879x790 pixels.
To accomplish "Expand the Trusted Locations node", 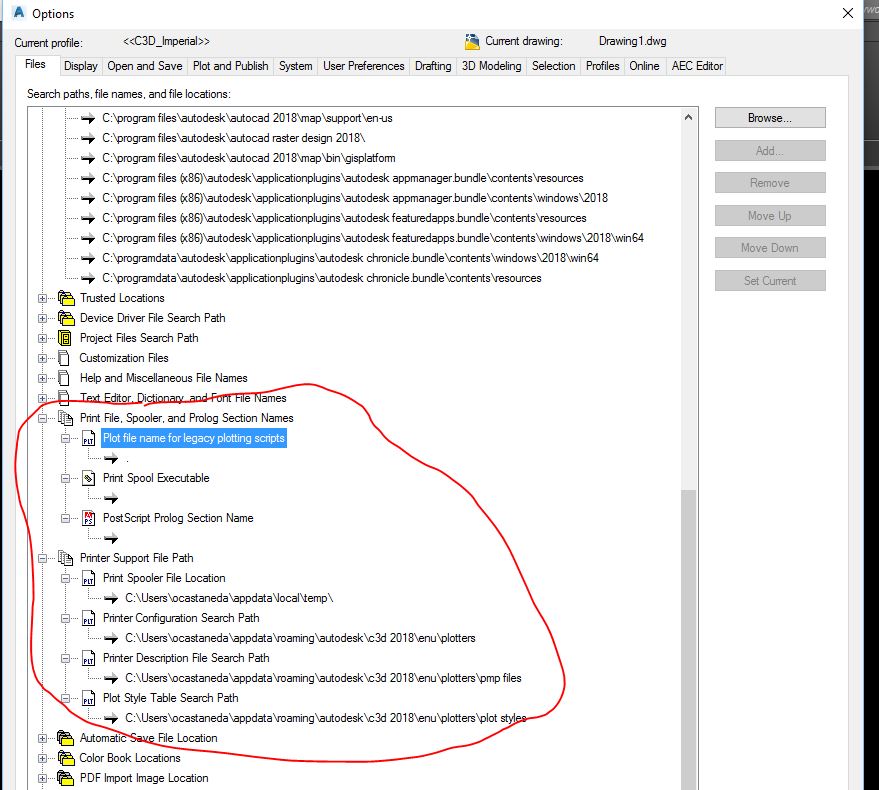I will [x=43, y=298].
